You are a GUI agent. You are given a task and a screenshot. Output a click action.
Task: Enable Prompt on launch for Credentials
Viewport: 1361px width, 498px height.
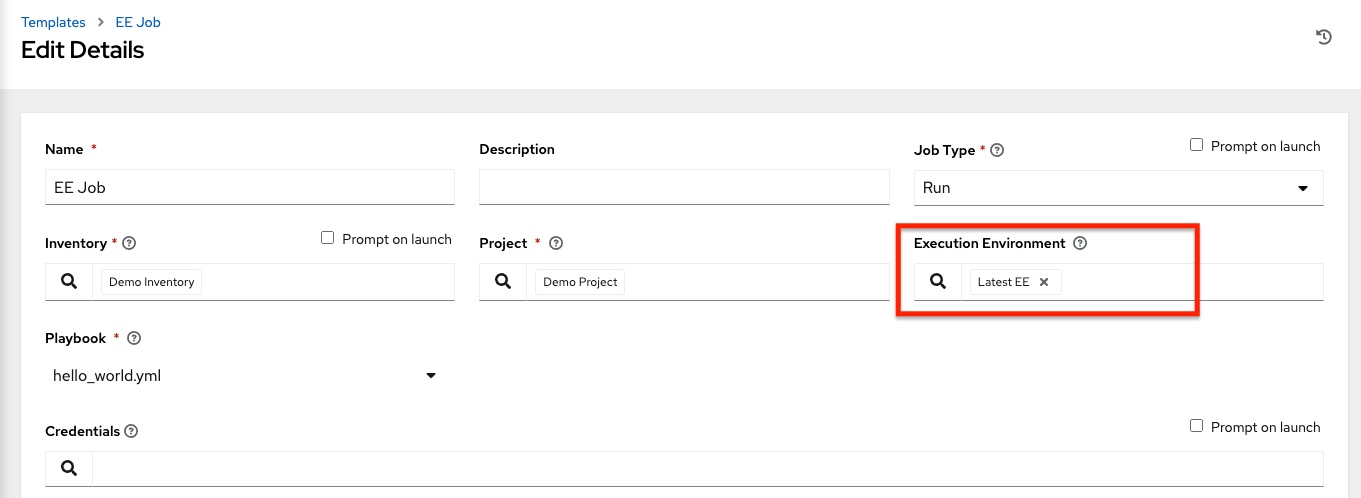(1196, 426)
